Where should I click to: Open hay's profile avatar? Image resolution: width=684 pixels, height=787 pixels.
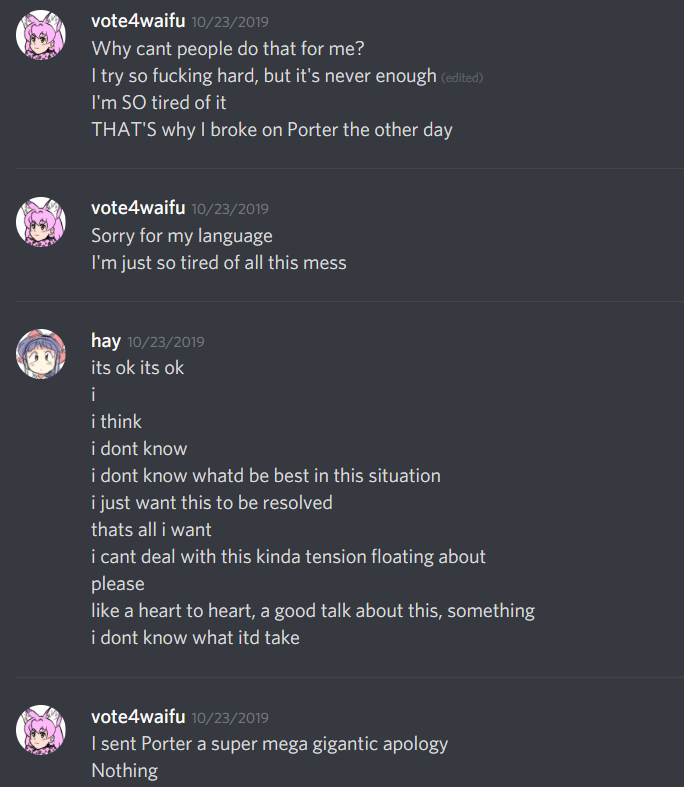41,354
